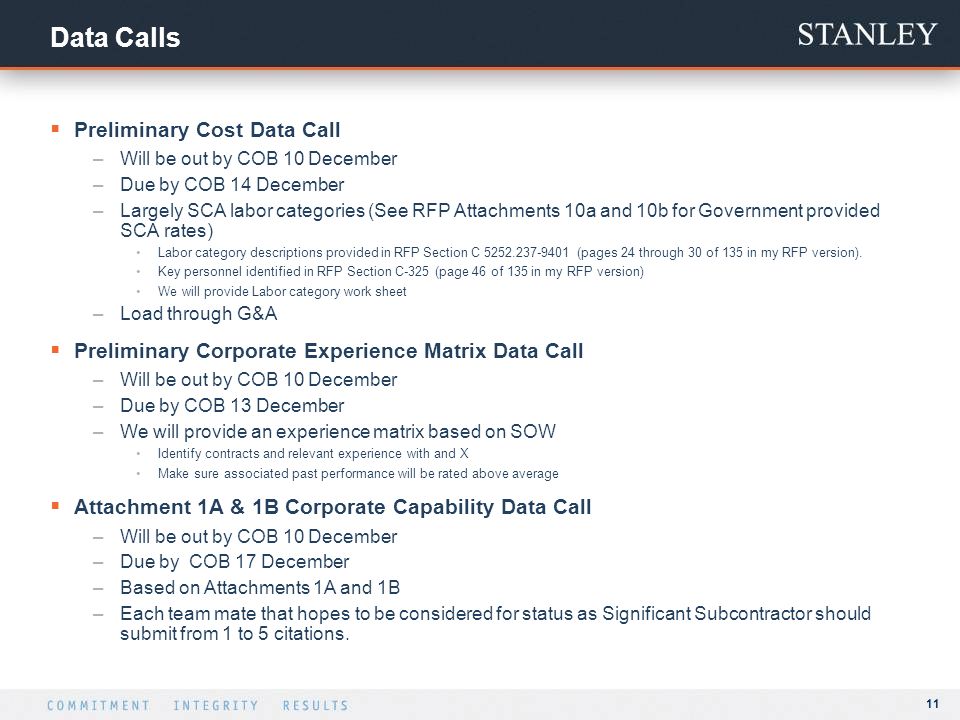Select the Key personnel identified sub-bullet text
The height and width of the screenshot is (720, 960).
pos(400,271)
